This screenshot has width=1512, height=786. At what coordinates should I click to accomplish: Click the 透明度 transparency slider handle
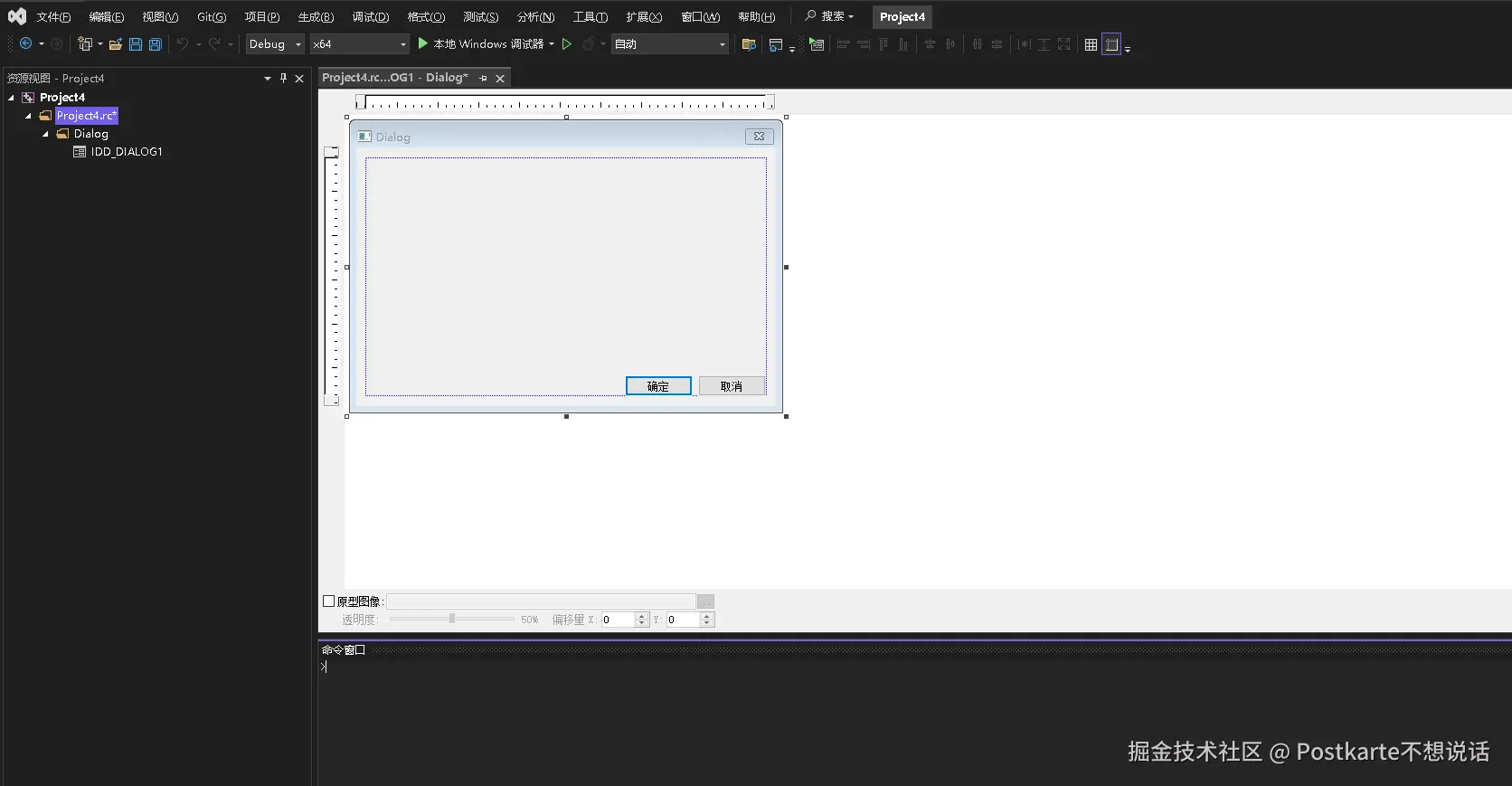pyautogui.click(x=452, y=619)
